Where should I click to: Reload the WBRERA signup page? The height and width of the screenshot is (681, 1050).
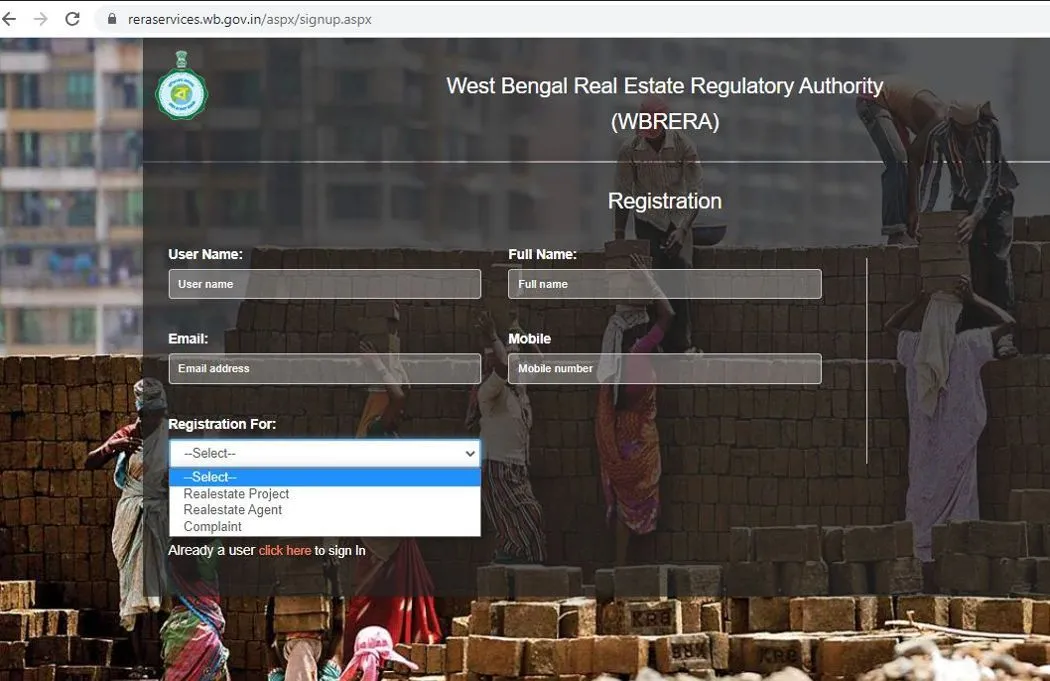tap(72, 19)
